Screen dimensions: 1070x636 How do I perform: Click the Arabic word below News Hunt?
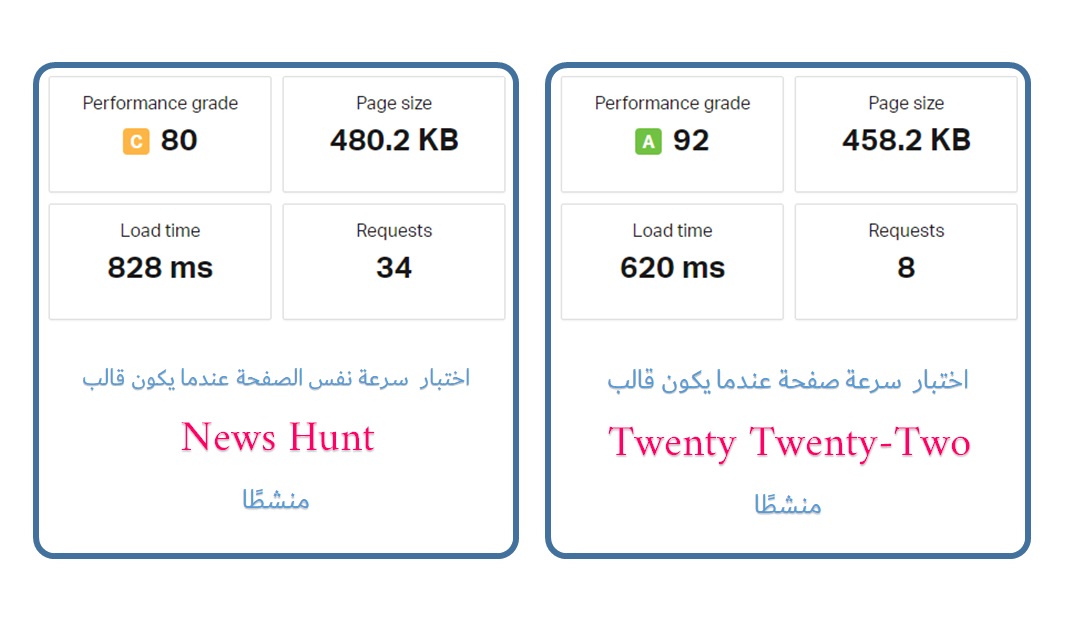point(276,499)
